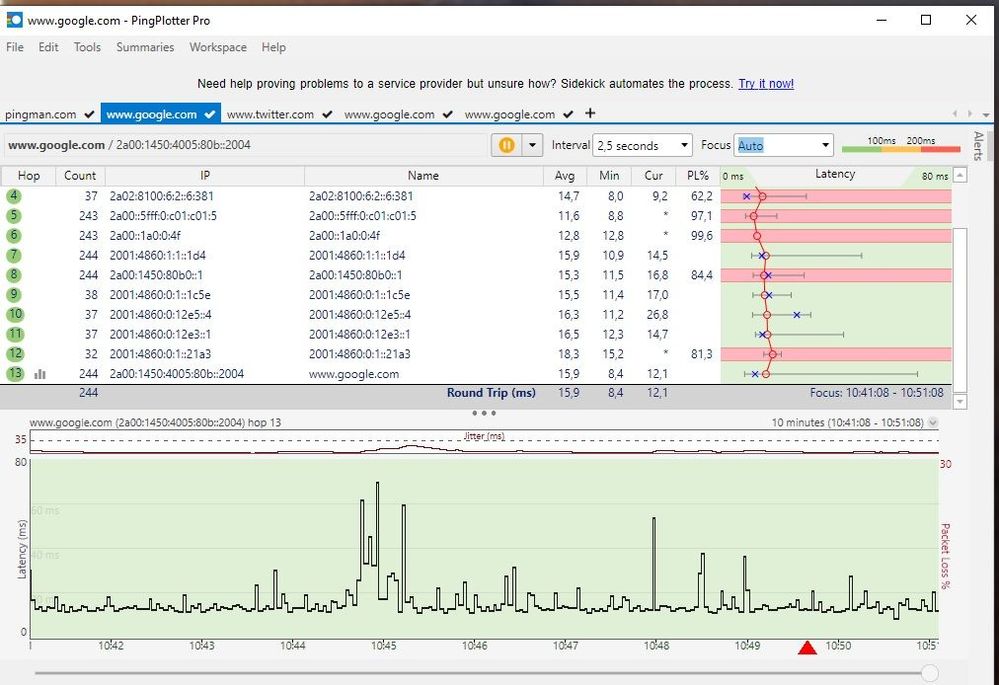Sort by the Count column header
999x685 pixels.
point(80,175)
